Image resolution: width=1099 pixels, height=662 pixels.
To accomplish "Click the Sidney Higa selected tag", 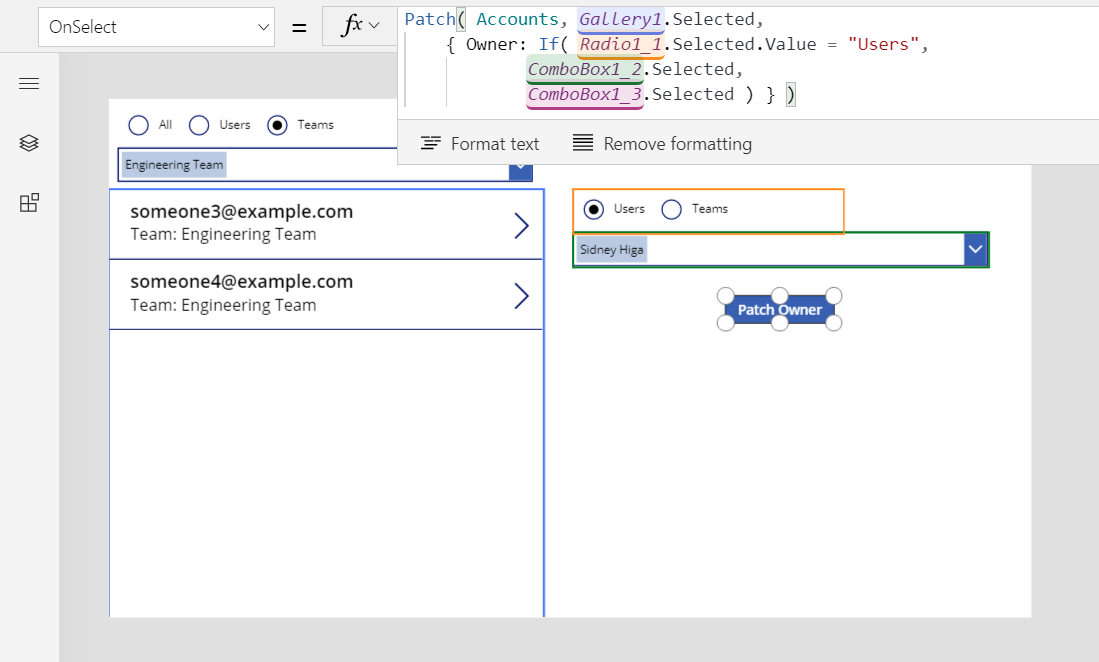I will pos(611,249).
